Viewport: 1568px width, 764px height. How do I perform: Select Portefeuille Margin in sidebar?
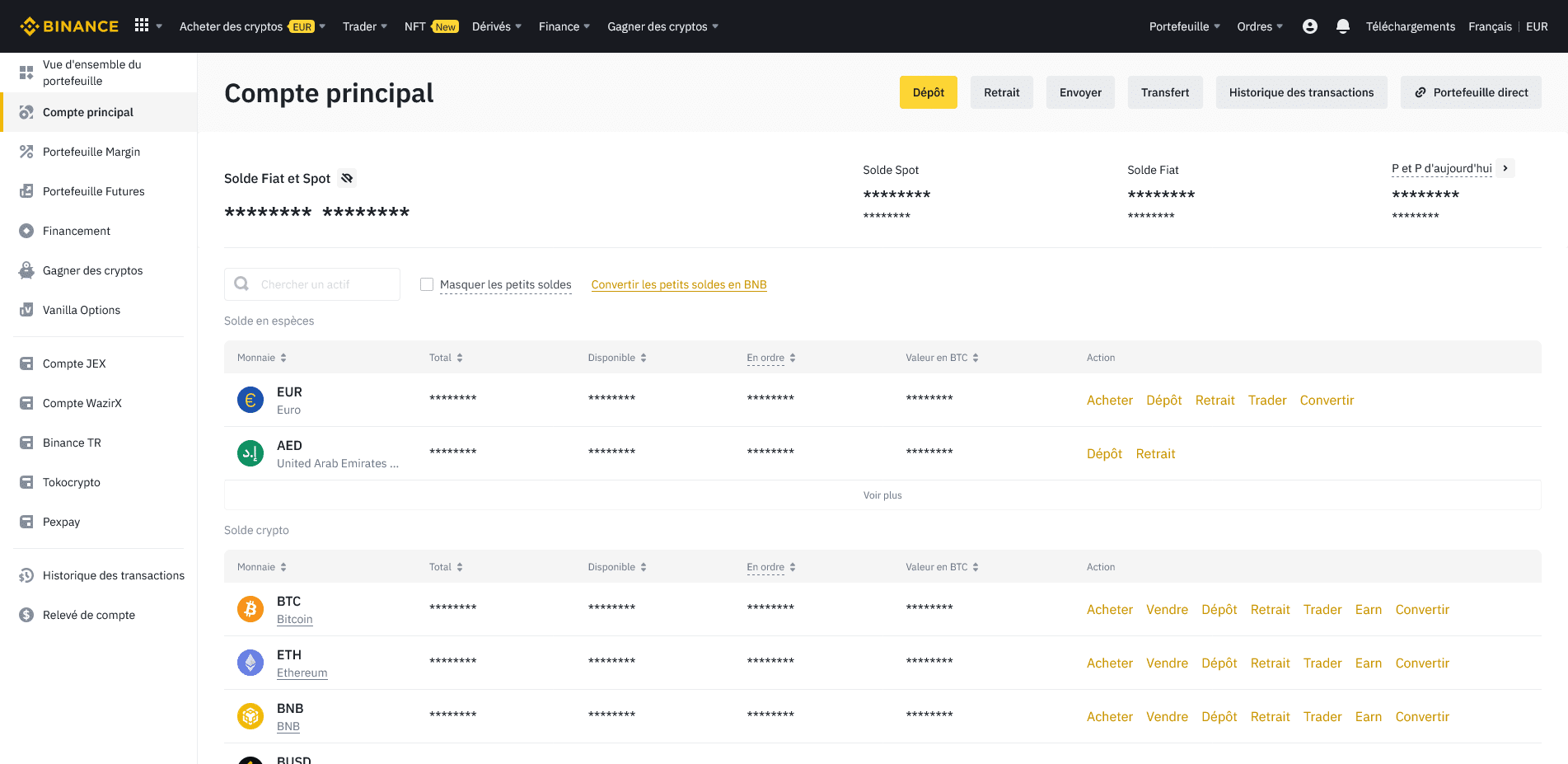click(x=91, y=152)
